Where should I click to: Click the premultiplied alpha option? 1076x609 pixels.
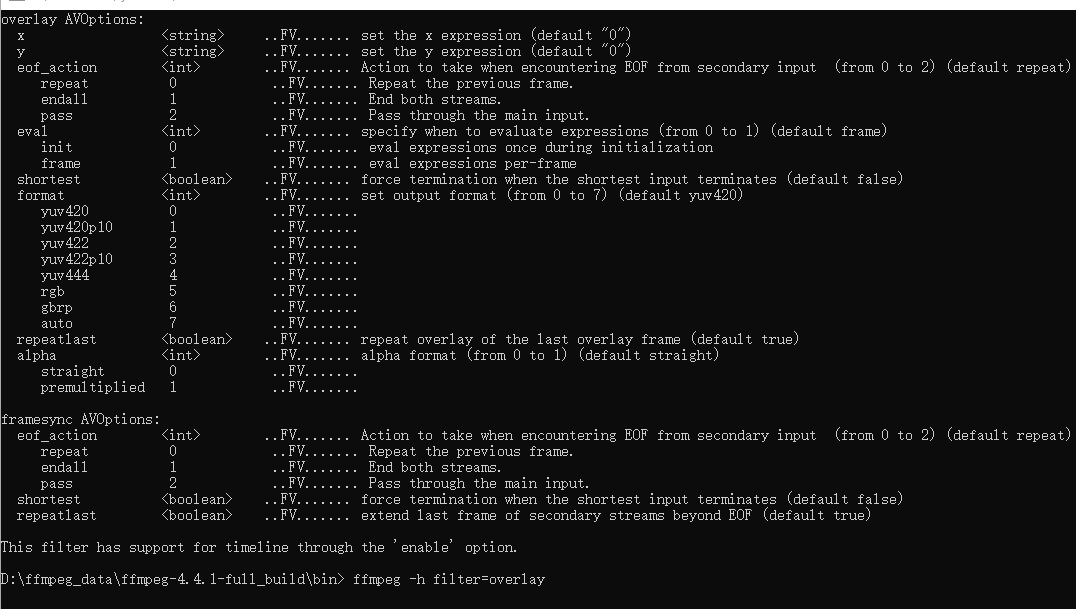click(x=93, y=387)
